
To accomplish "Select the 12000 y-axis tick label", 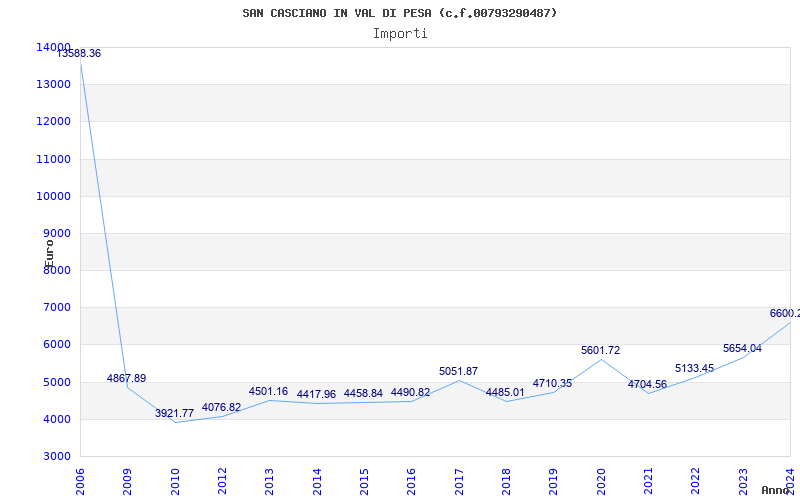I will [x=54, y=121].
